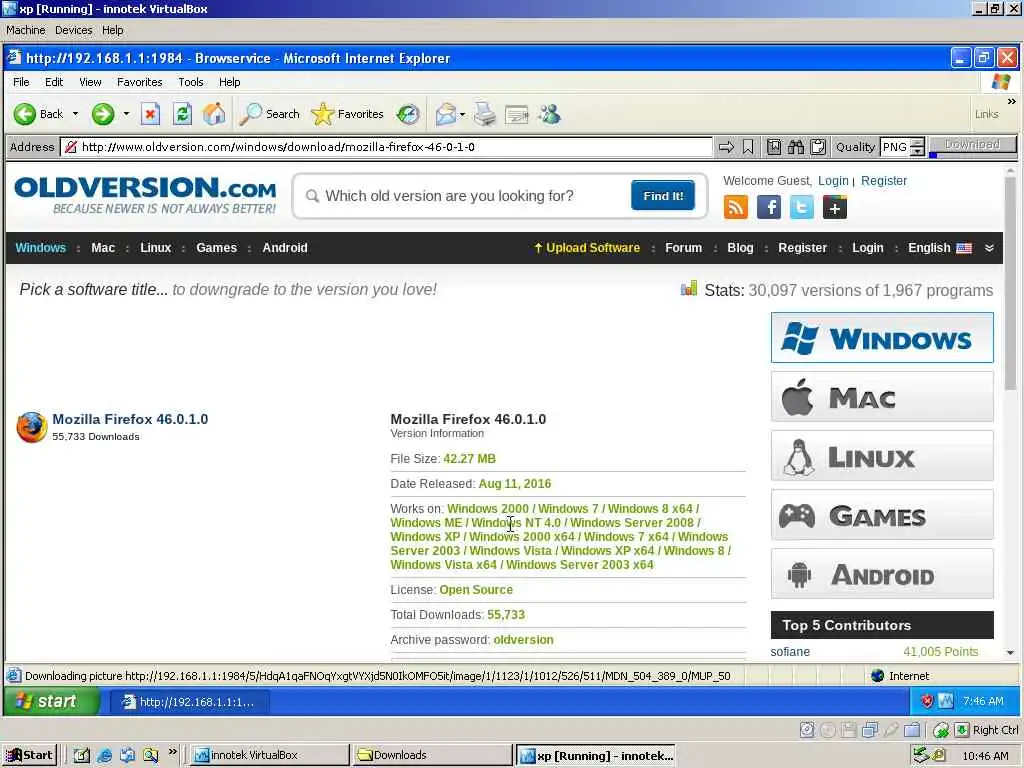Image resolution: width=1024 pixels, height=768 pixels.
Task: Select the Android tab in navigation
Action: [x=285, y=248]
